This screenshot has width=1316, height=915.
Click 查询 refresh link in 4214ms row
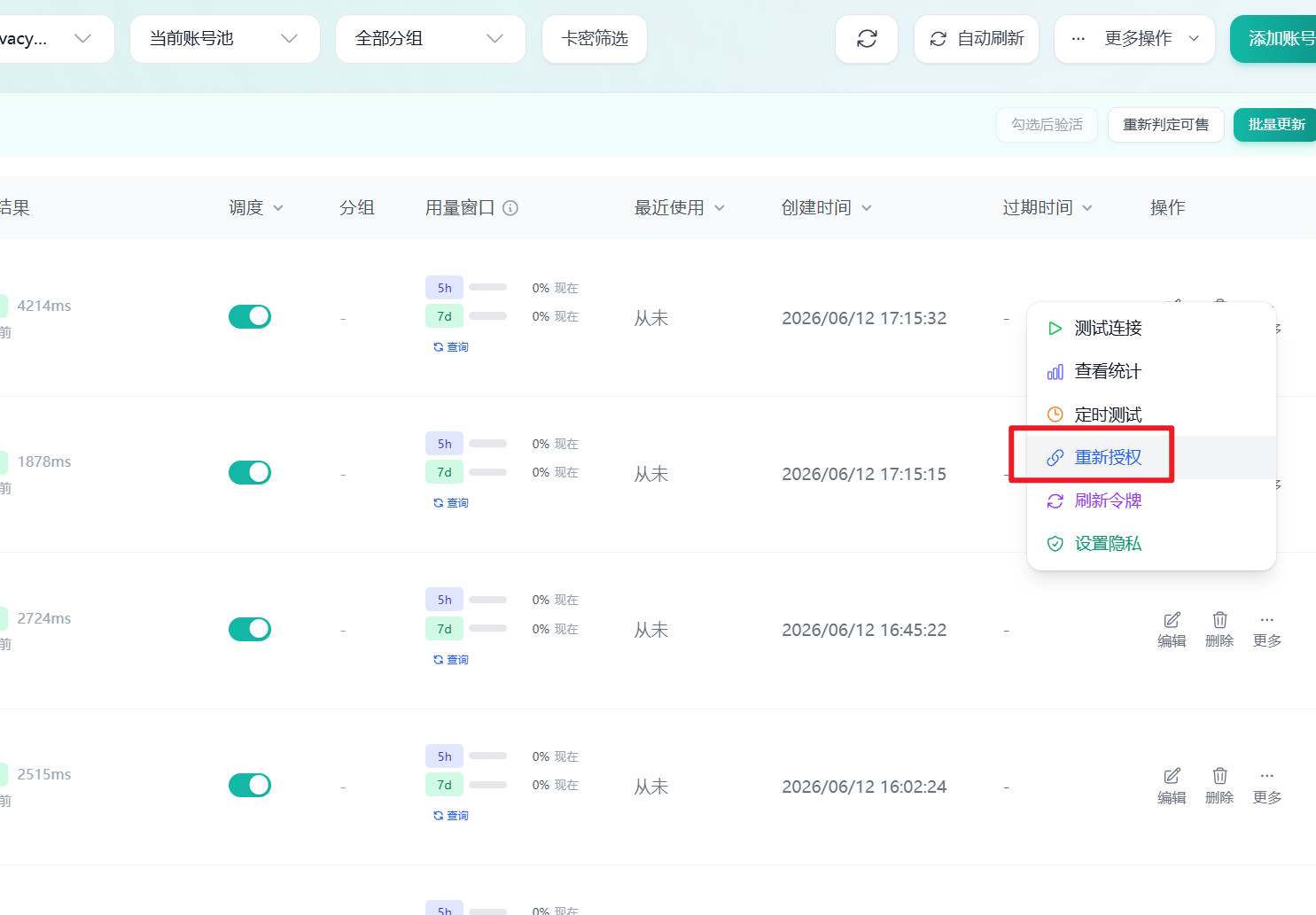click(x=450, y=347)
